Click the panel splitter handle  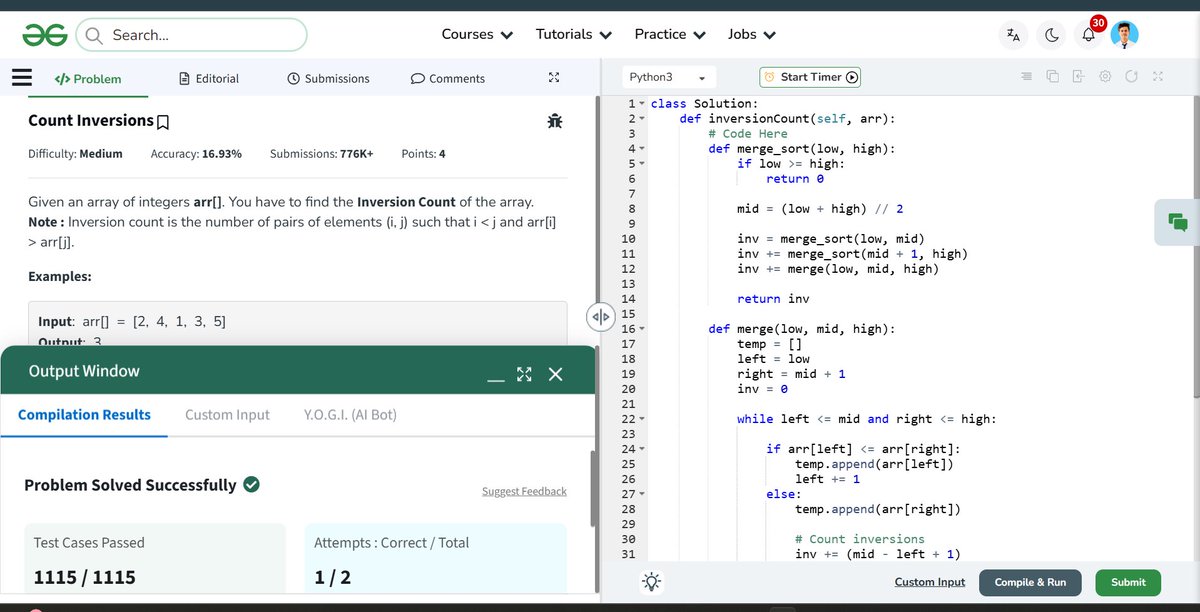[599, 317]
